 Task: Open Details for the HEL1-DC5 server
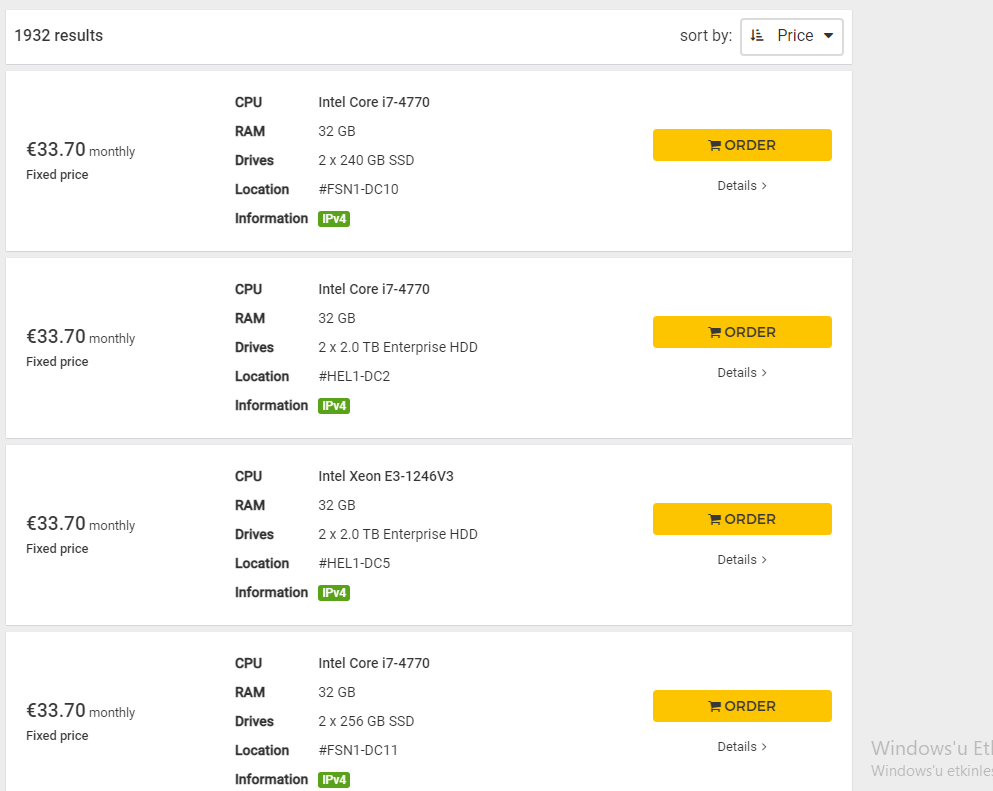[x=742, y=559]
